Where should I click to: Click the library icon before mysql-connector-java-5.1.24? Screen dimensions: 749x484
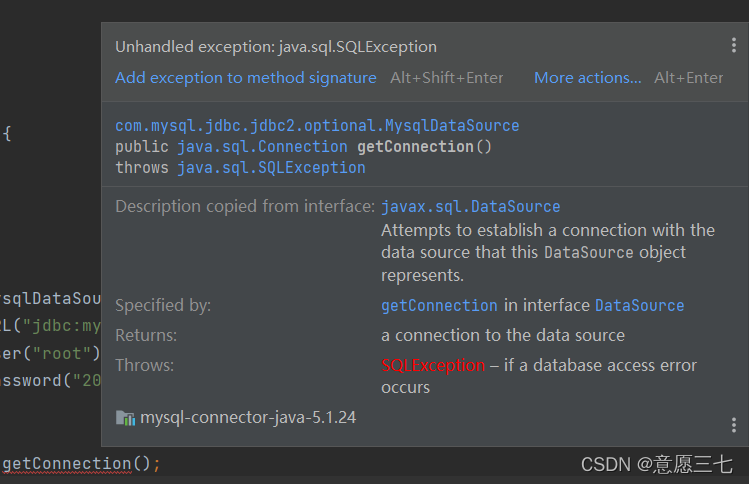[x=125, y=418]
